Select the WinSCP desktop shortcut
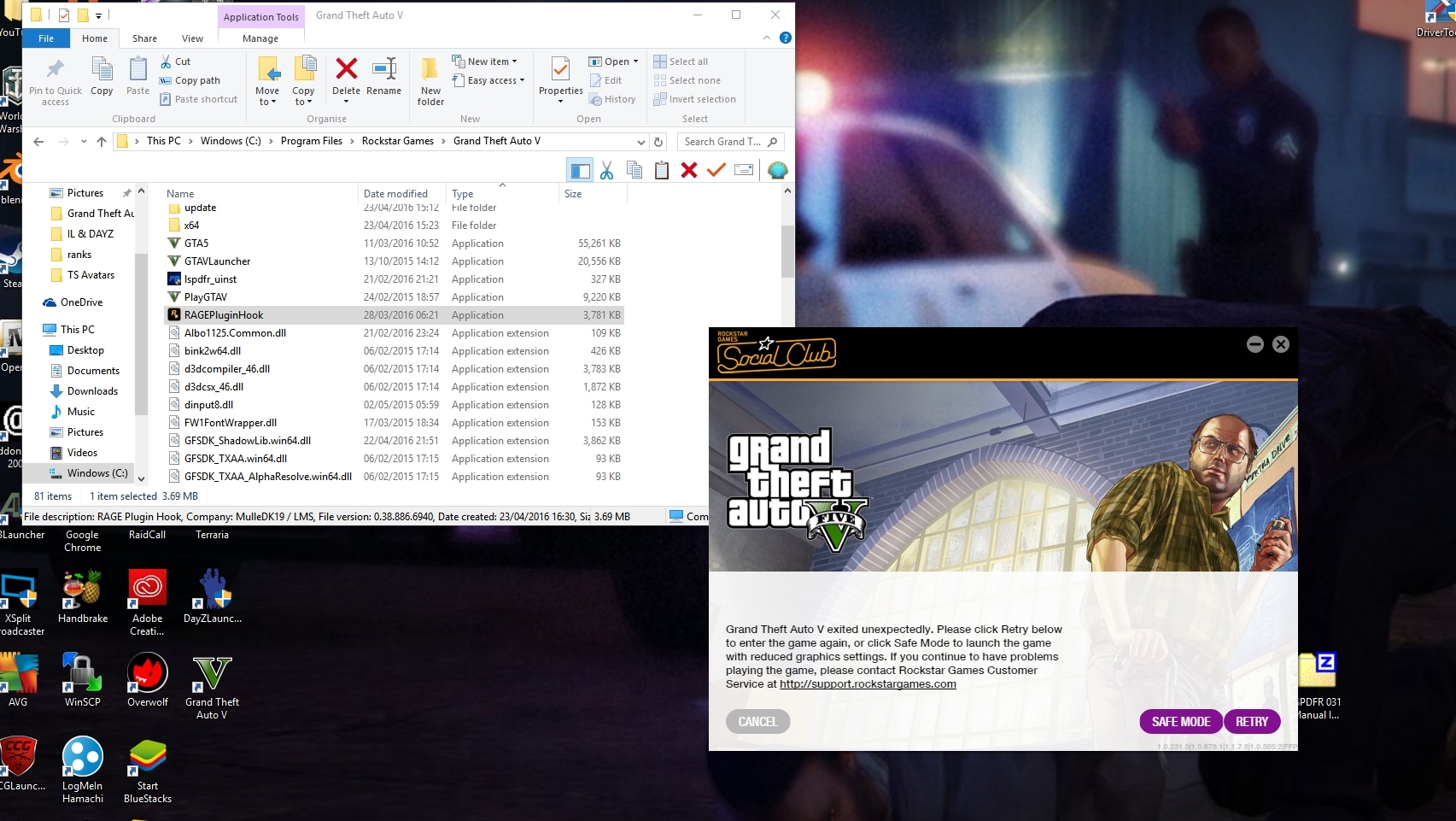The width and height of the screenshot is (1456, 821). (x=83, y=681)
